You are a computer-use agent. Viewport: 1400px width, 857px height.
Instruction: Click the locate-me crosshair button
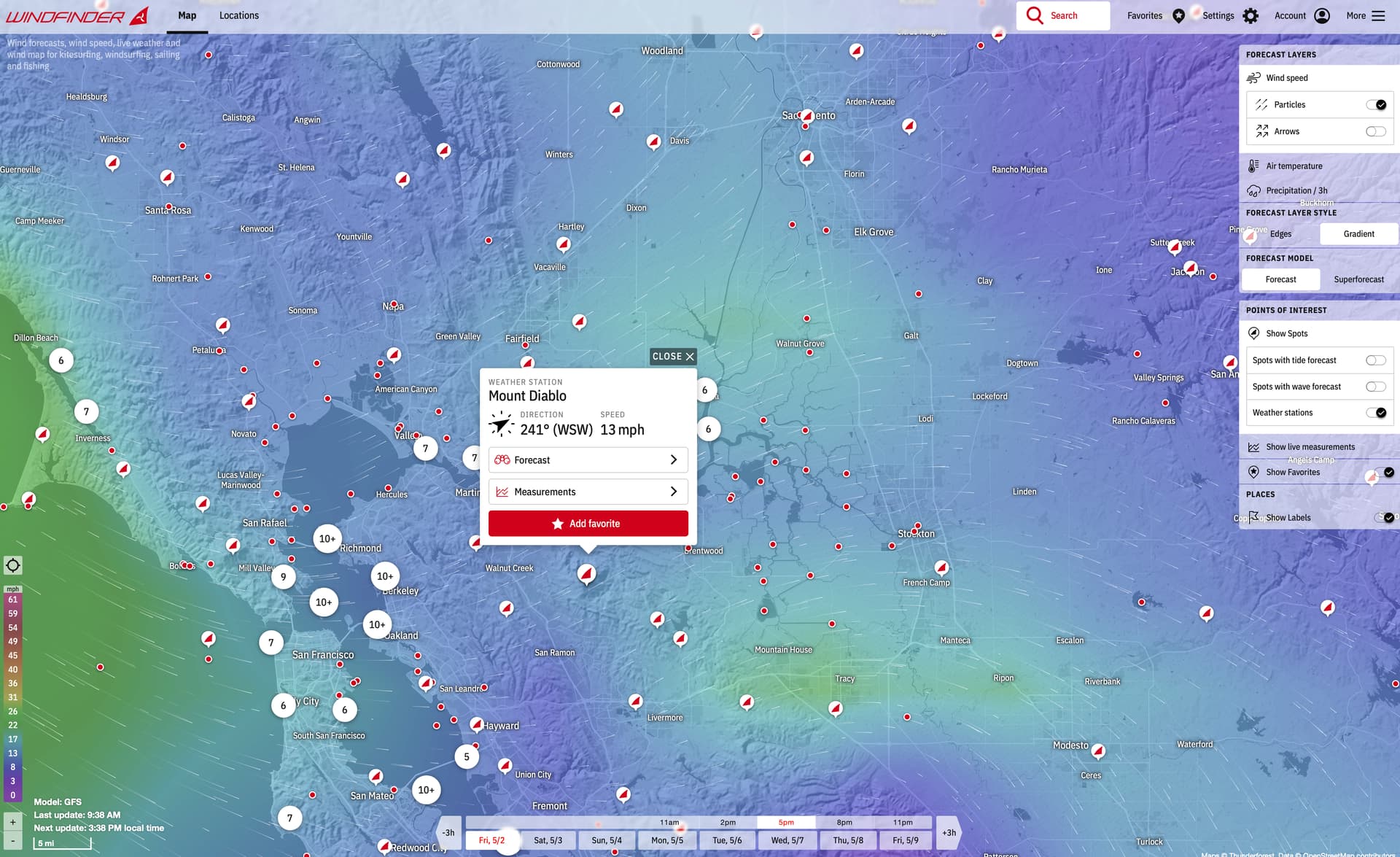pyautogui.click(x=12, y=565)
